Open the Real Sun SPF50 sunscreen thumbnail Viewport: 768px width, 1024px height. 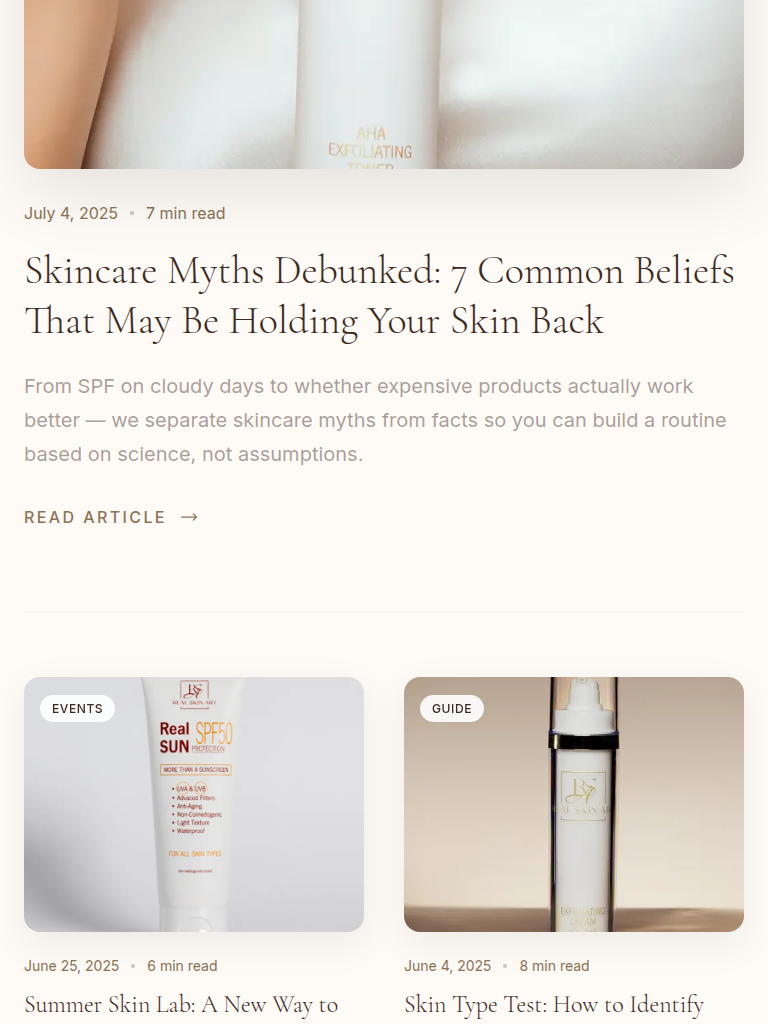[x=194, y=805]
